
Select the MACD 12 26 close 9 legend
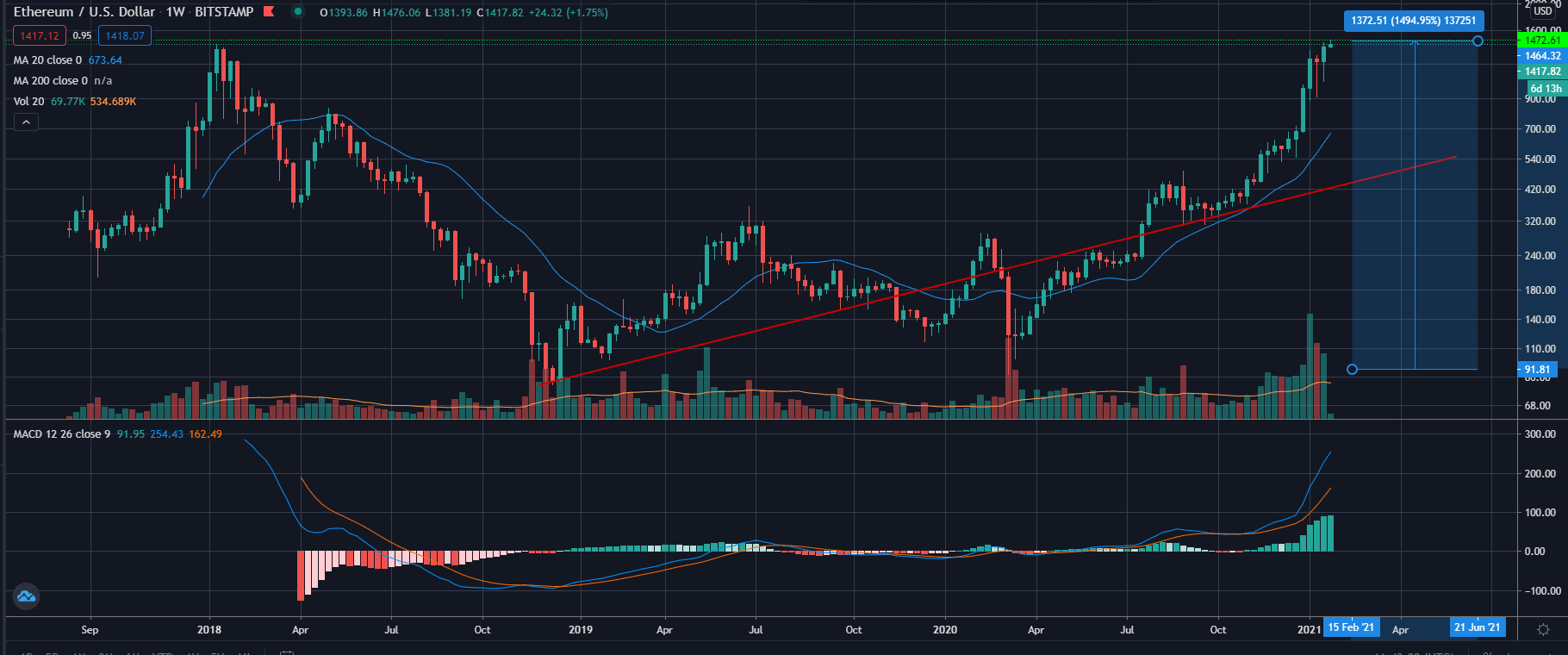[x=61, y=434]
